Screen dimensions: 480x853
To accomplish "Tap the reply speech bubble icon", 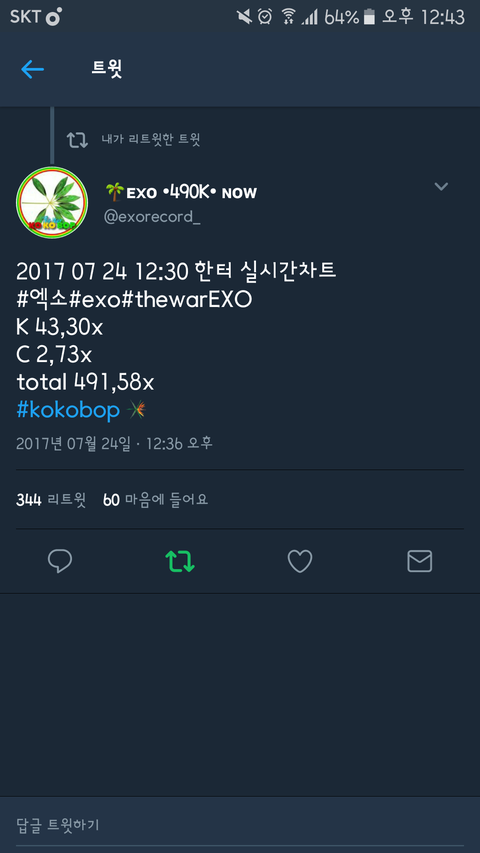I will click(60, 561).
